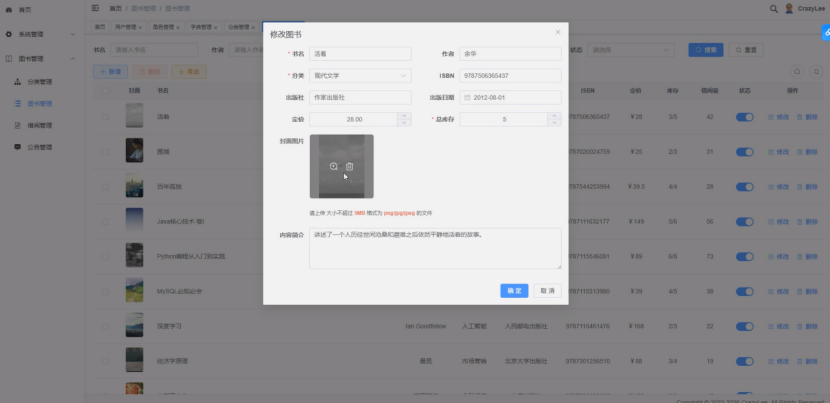Click the 出版社 field with 作家出版社
830x403 pixels.
click(x=360, y=97)
